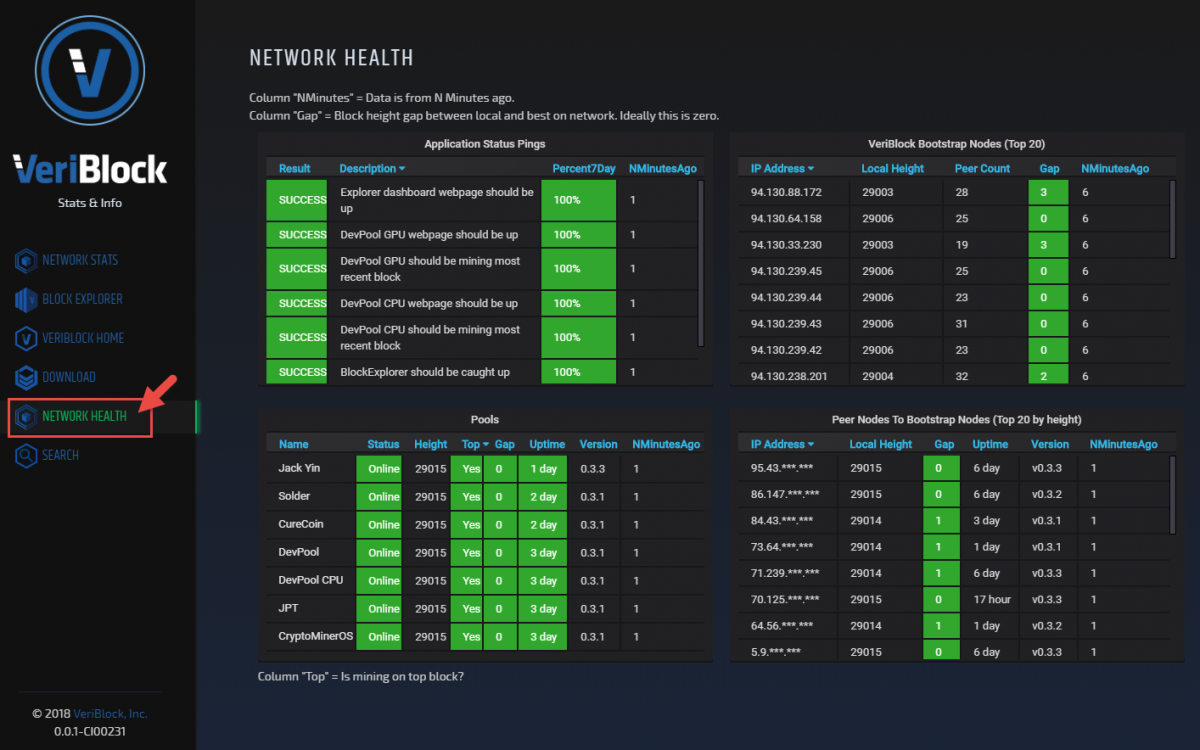The width and height of the screenshot is (1200, 750).
Task: Click the Solder pool name
Action: coord(294,496)
